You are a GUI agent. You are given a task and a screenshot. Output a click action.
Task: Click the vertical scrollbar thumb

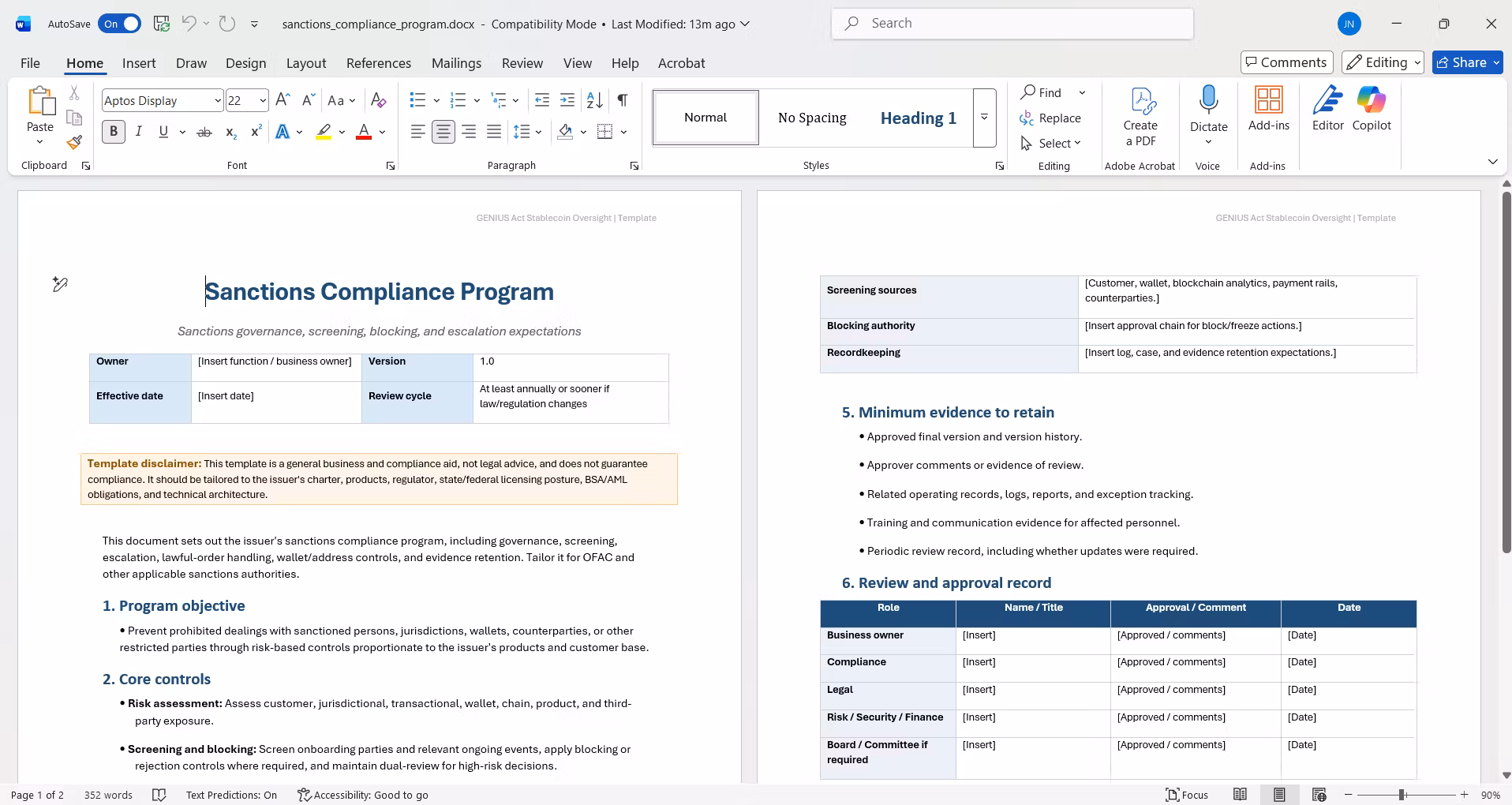tap(1506, 371)
